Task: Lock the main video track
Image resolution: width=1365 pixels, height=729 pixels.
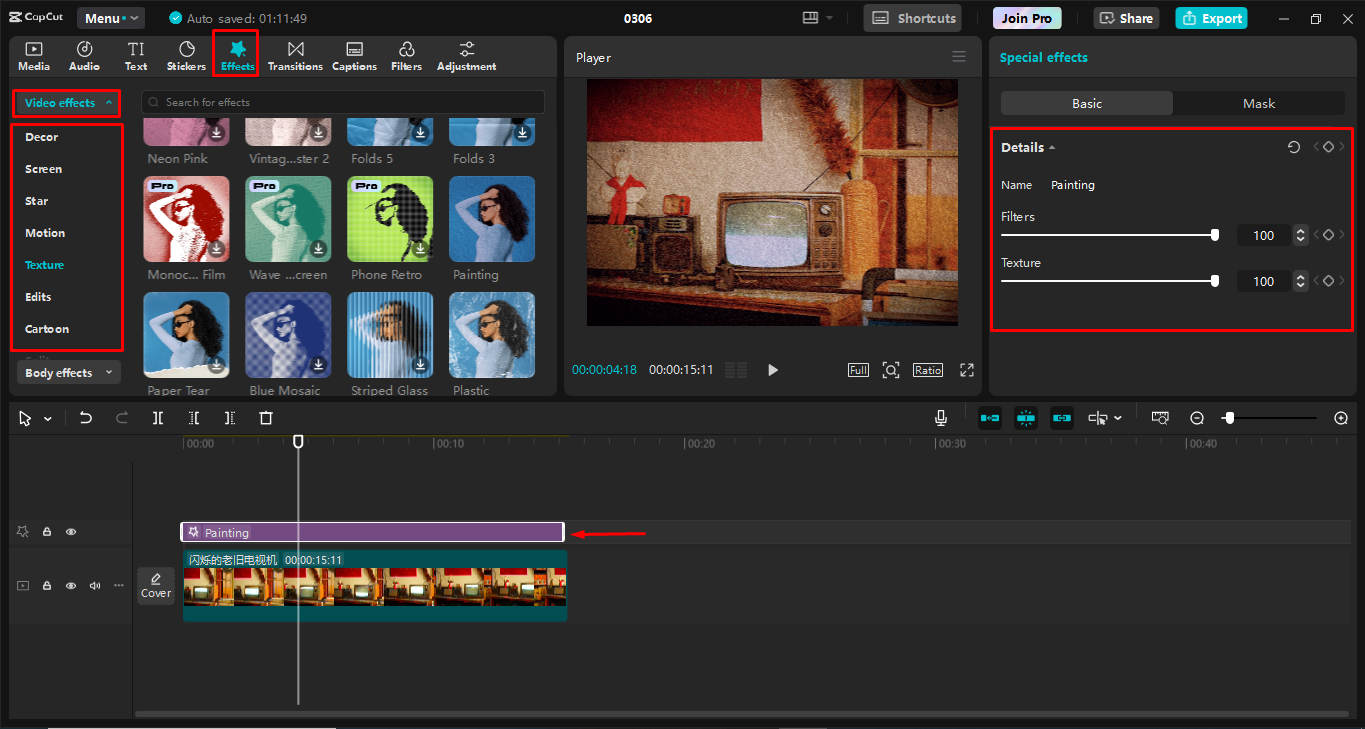Action: tap(47, 586)
